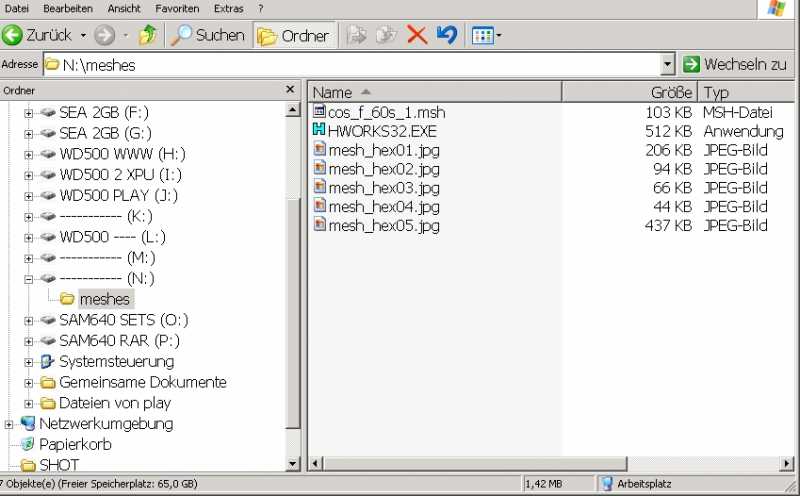
Task: Open the Extras menu
Action: pyautogui.click(x=228, y=8)
